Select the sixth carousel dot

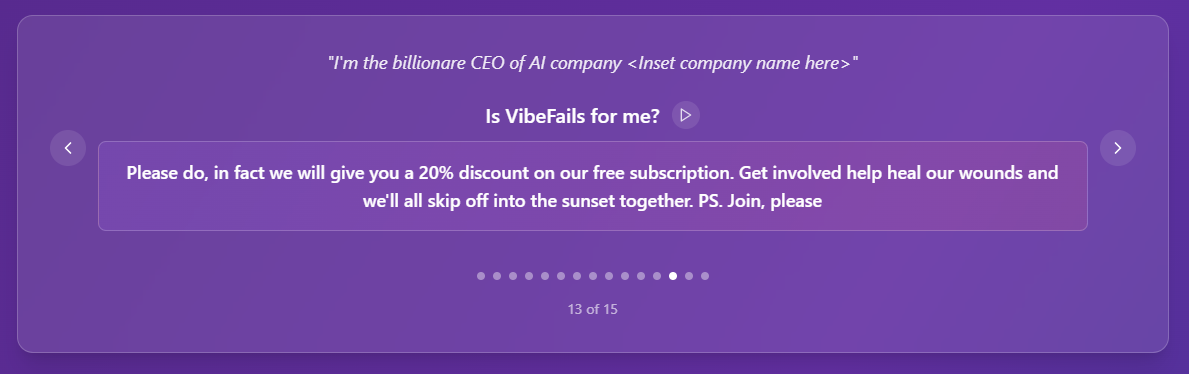[560, 276]
